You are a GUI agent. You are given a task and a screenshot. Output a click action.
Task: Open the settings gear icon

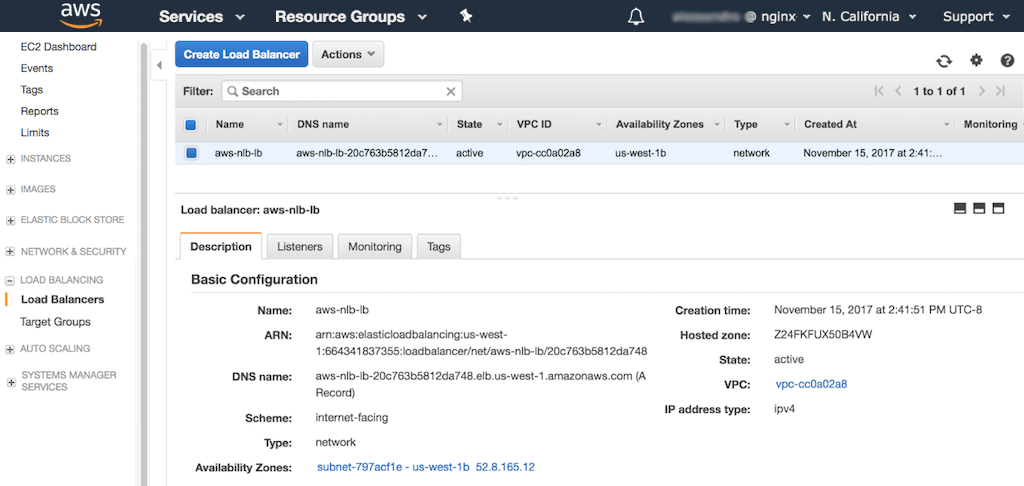pos(976,62)
